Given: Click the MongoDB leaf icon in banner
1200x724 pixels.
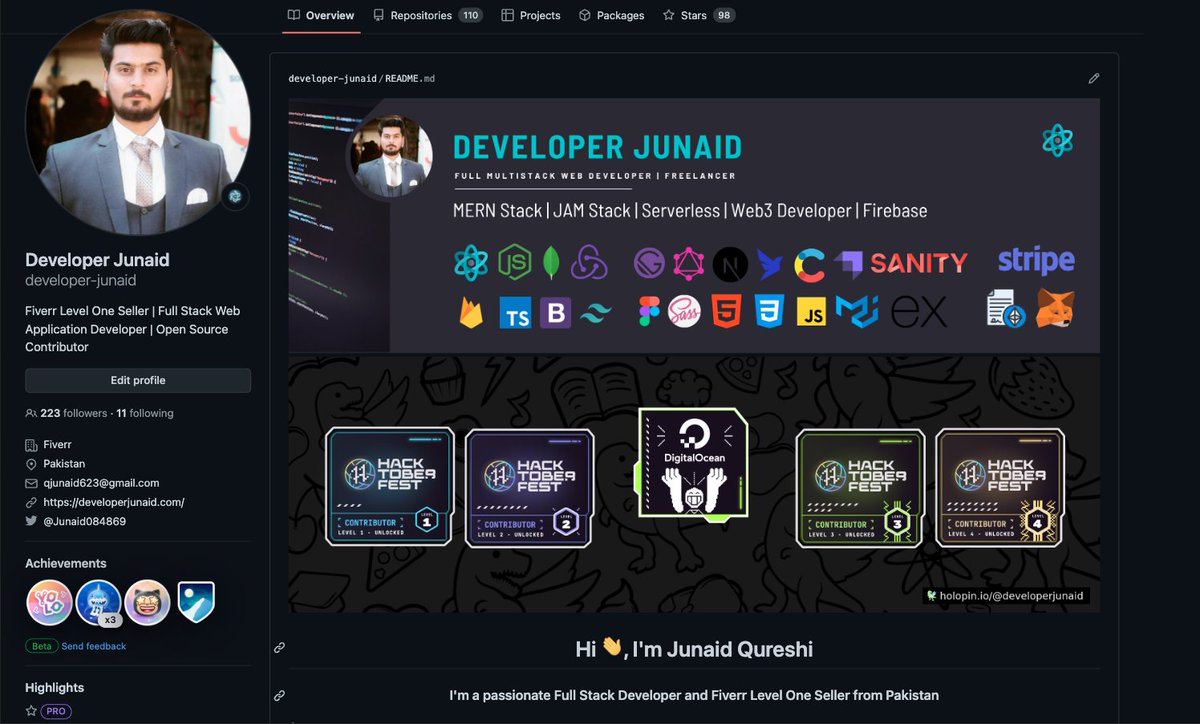Looking at the screenshot, I should point(550,263).
